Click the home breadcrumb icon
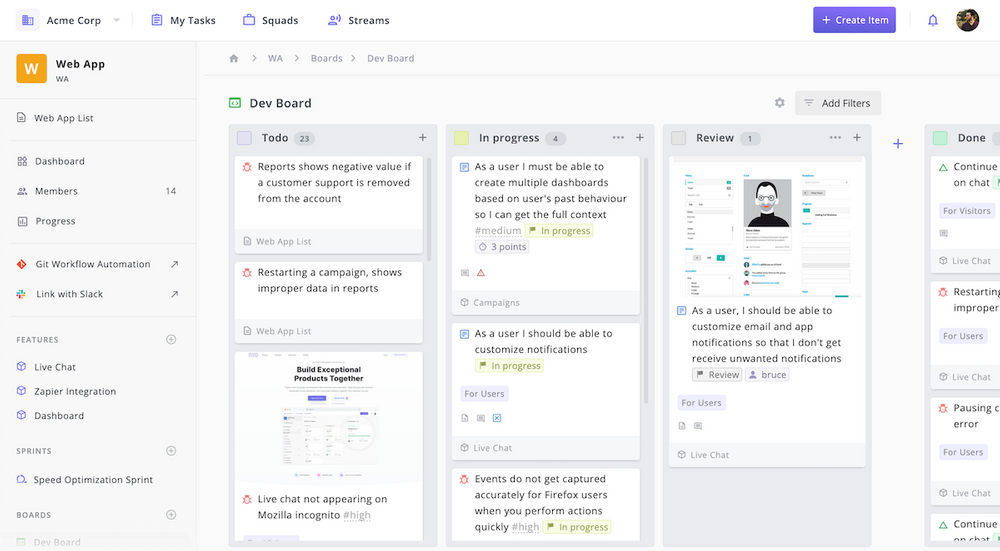Screen dimensions: 1000x551 pos(234,58)
